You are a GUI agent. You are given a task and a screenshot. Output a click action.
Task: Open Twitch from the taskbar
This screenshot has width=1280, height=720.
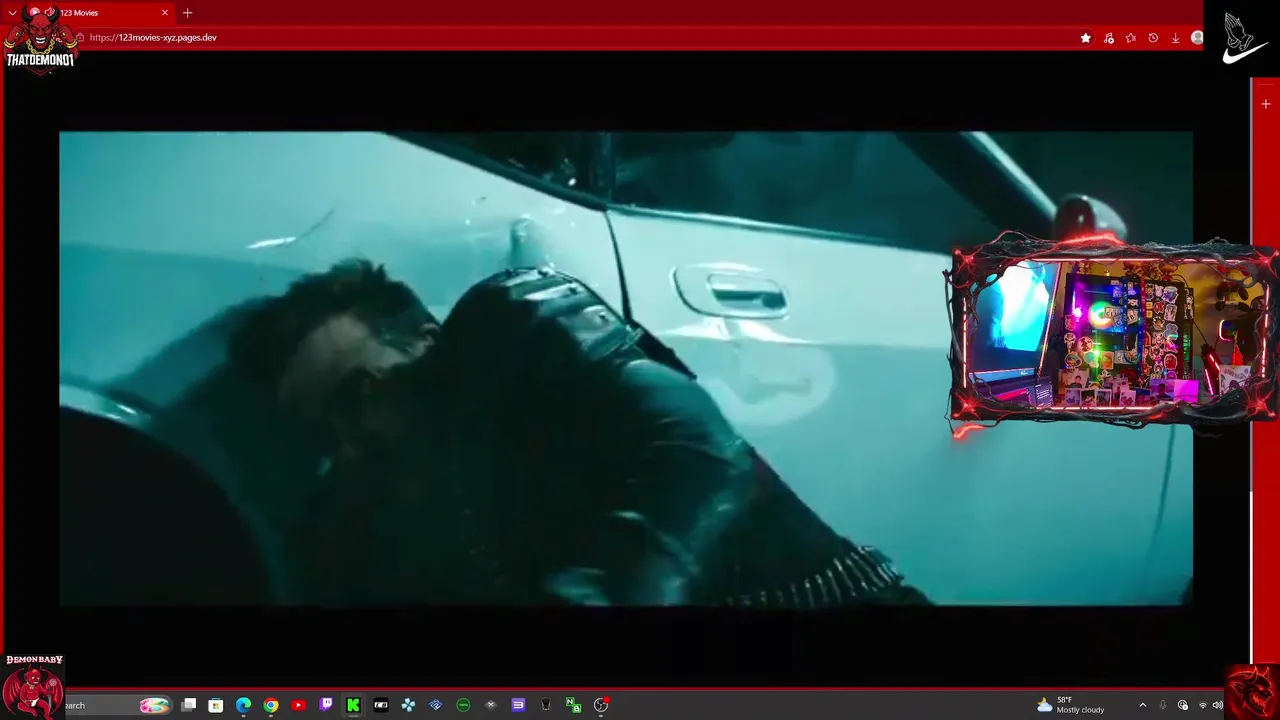coord(326,705)
